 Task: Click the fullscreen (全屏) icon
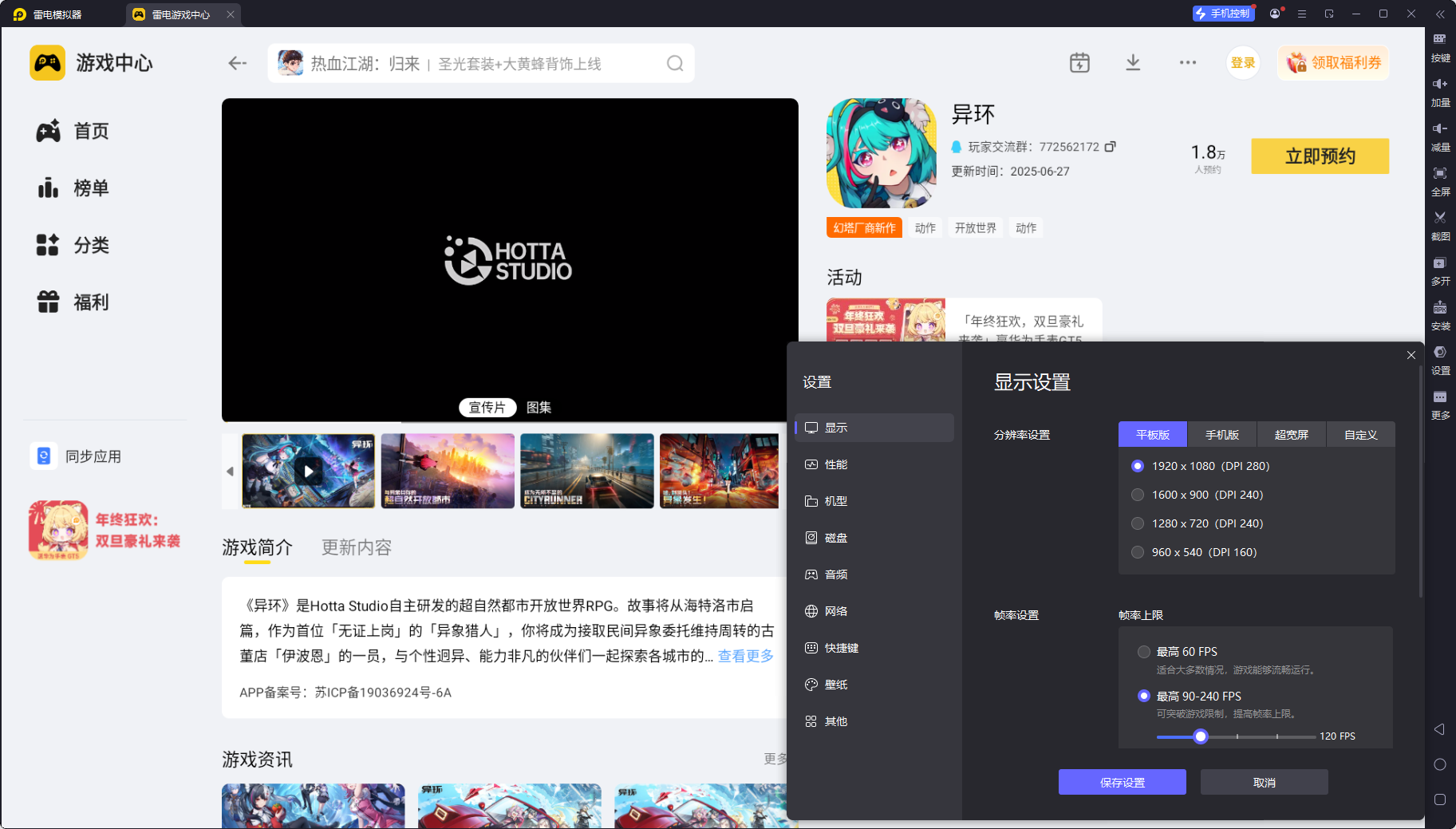pyautogui.click(x=1440, y=174)
